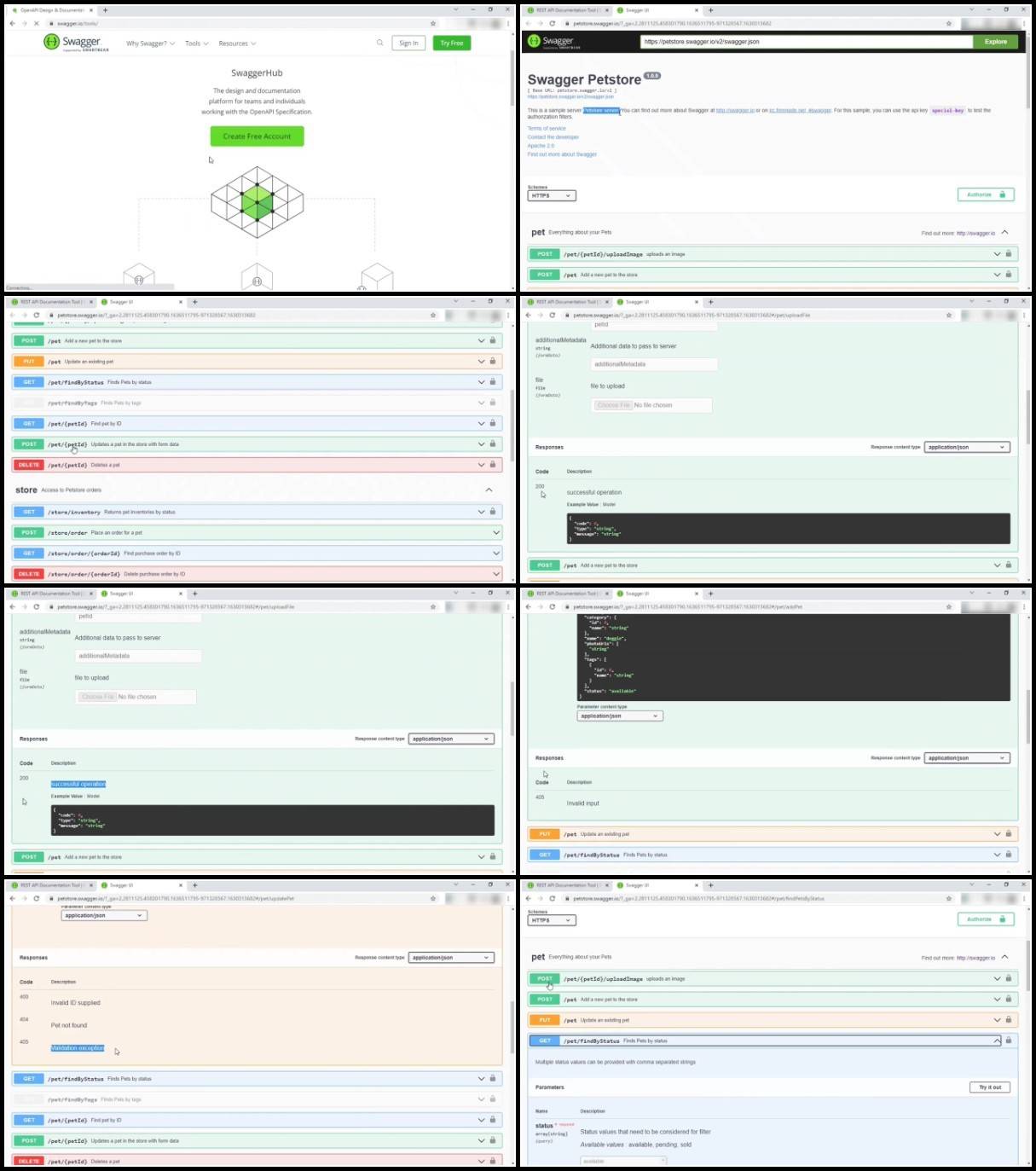Click the bookmark star in the Explore-button window

(949, 23)
